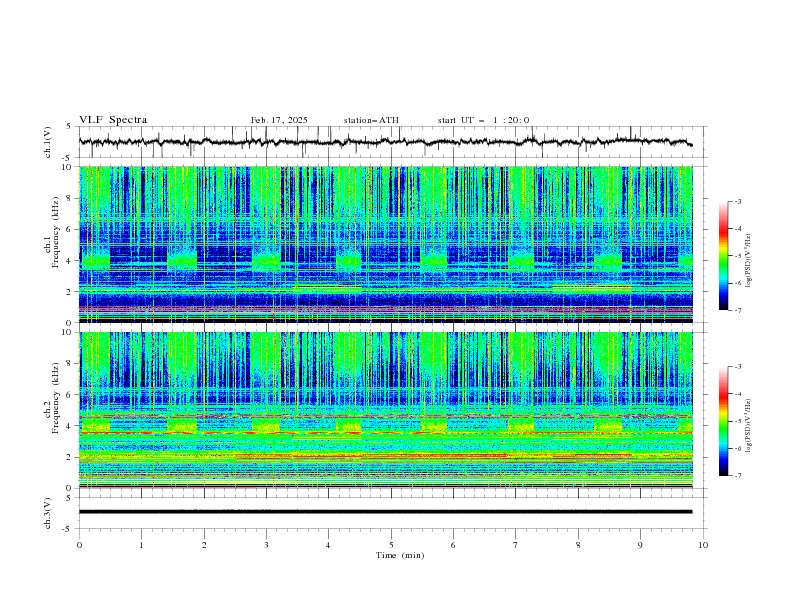Click the ch.3 flat black waveform trace
Viewport: 792px width, 612px height.
point(385,512)
